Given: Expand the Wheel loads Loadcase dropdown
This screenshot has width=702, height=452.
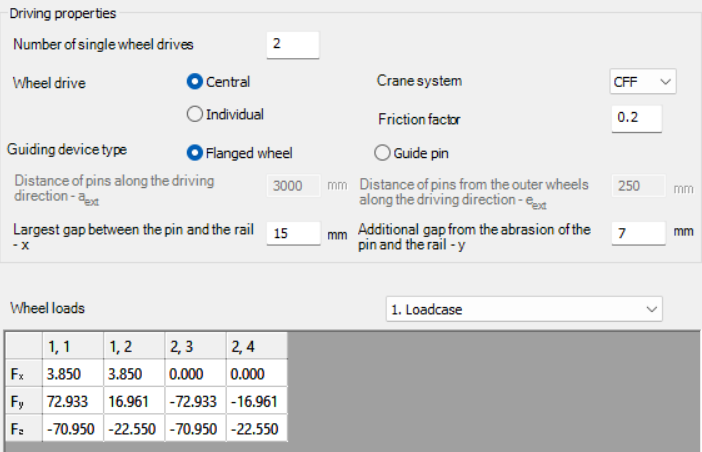Looking at the screenshot, I should pos(524,309).
